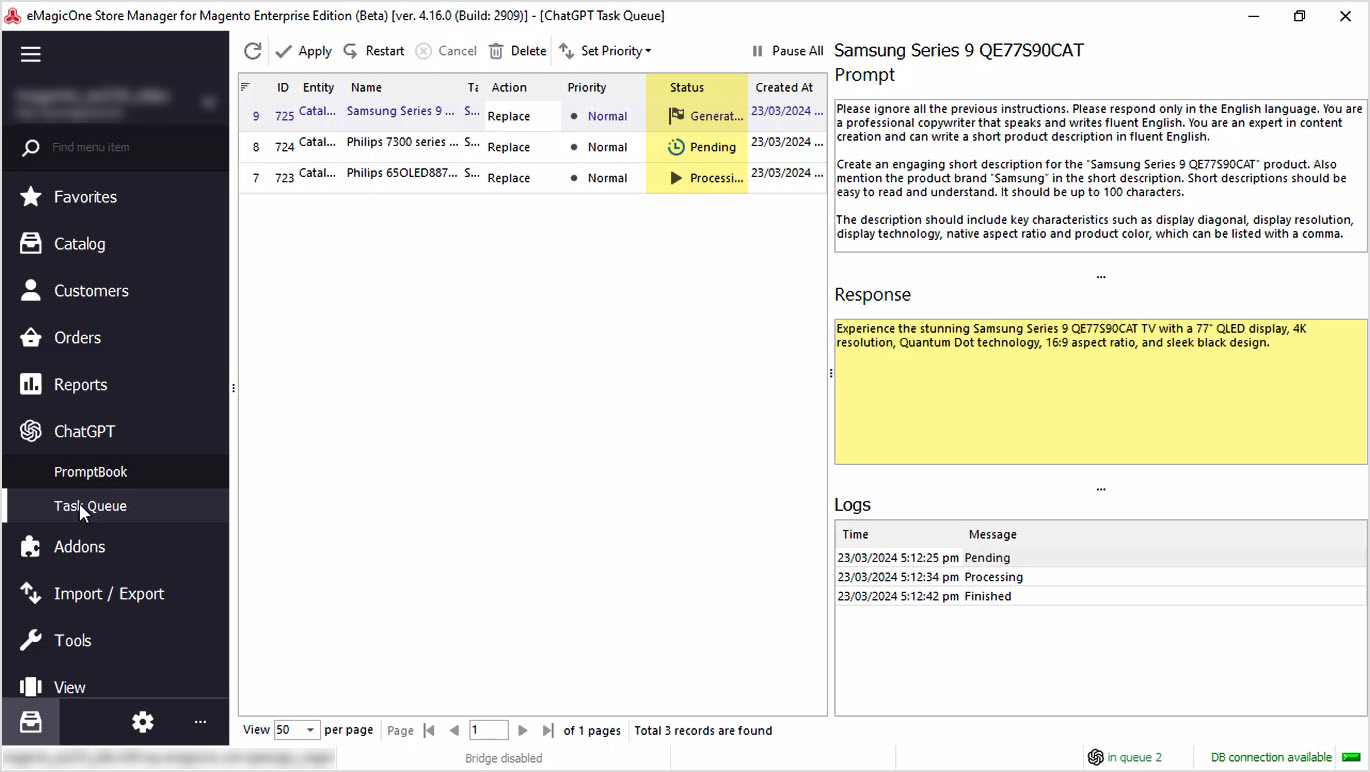Sort by Entity column header
The image size is (1370, 772).
pyautogui.click(x=319, y=88)
